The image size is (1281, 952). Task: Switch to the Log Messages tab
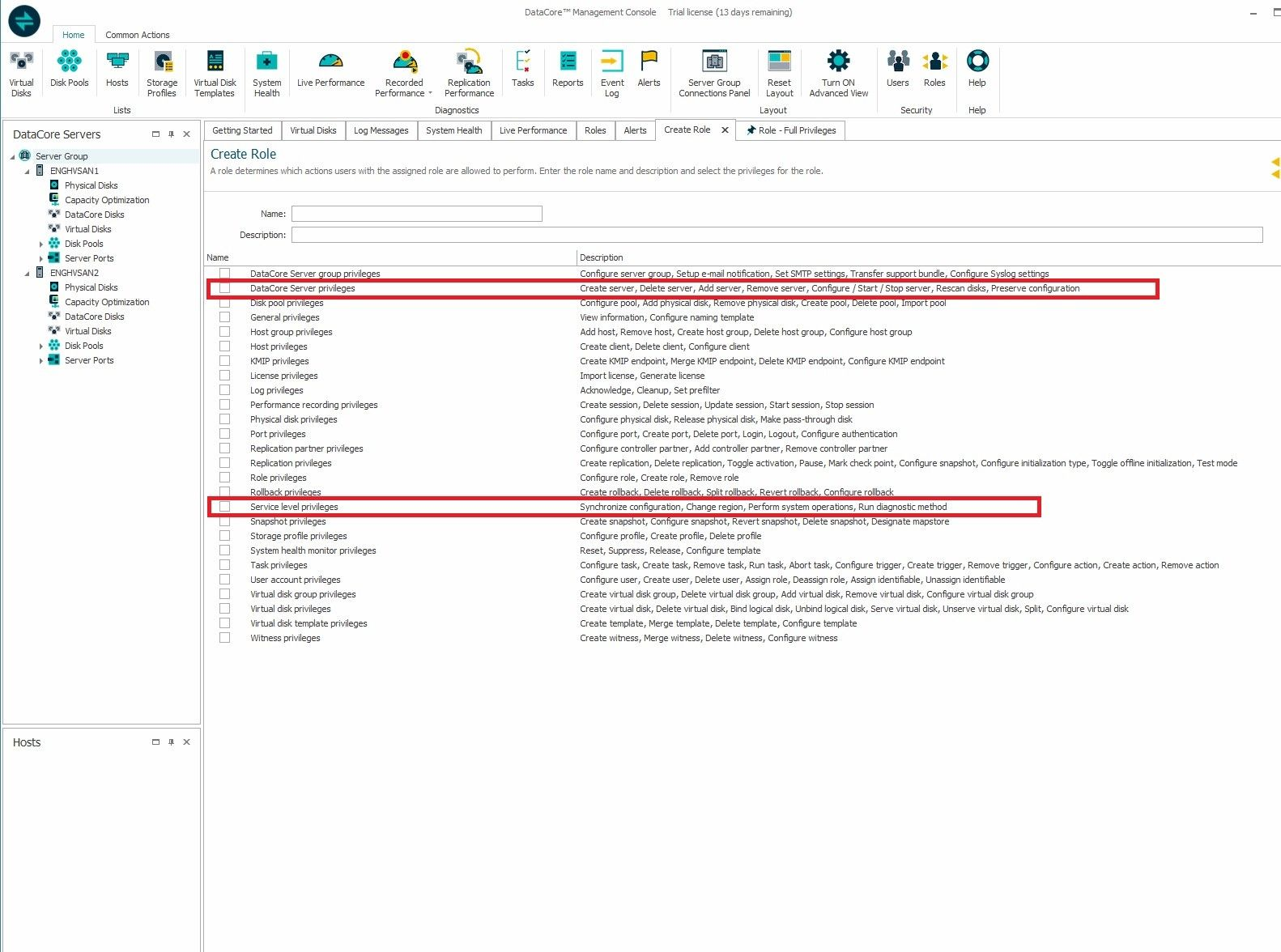tap(381, 130)
